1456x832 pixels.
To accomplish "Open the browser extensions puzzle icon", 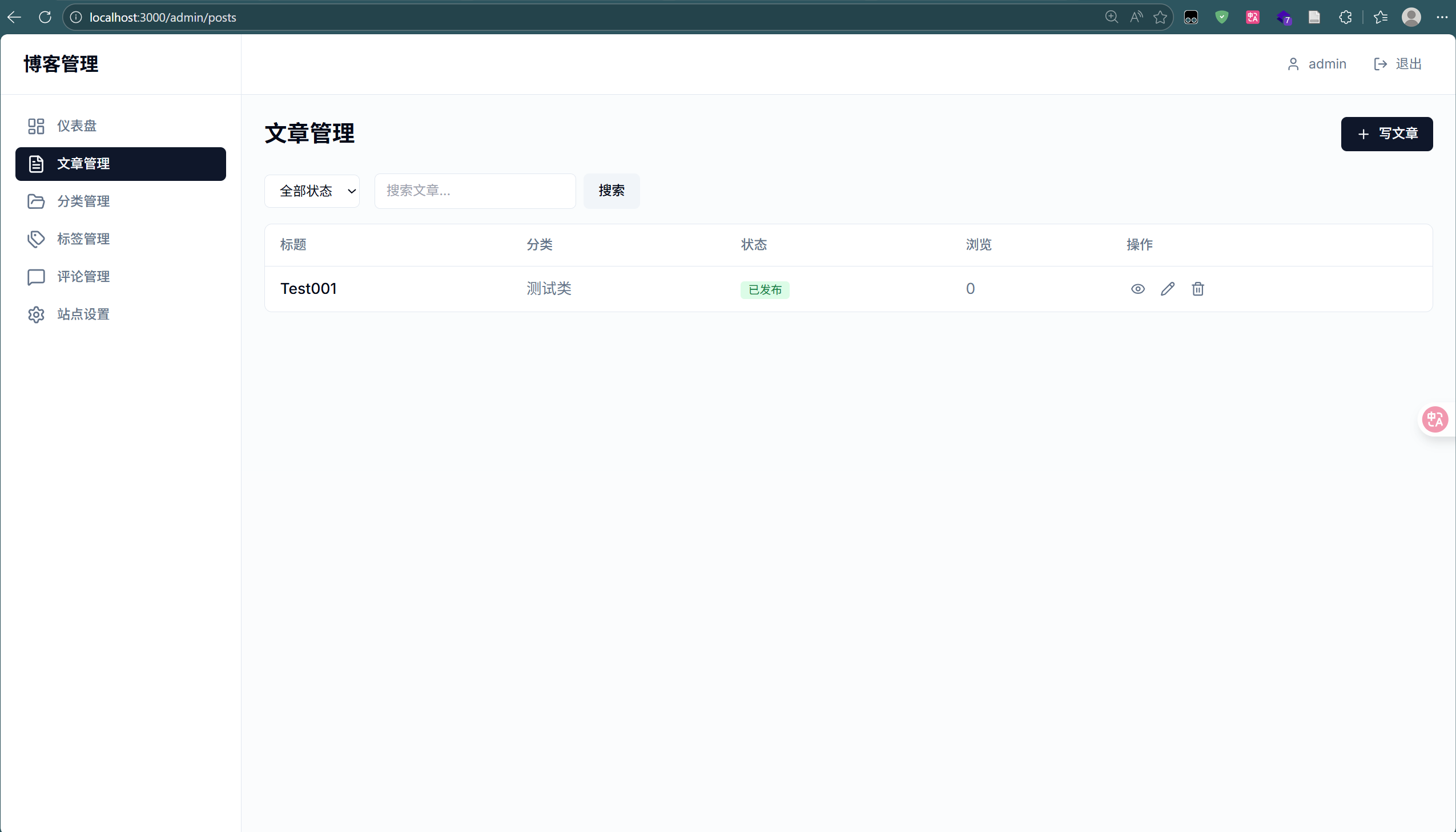I will (x=1345, y=17).
